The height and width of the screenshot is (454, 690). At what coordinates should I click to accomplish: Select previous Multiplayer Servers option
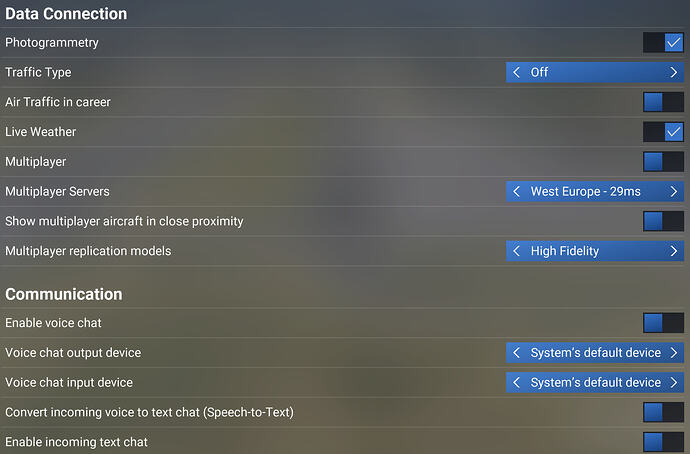click(x=517, y=191)
